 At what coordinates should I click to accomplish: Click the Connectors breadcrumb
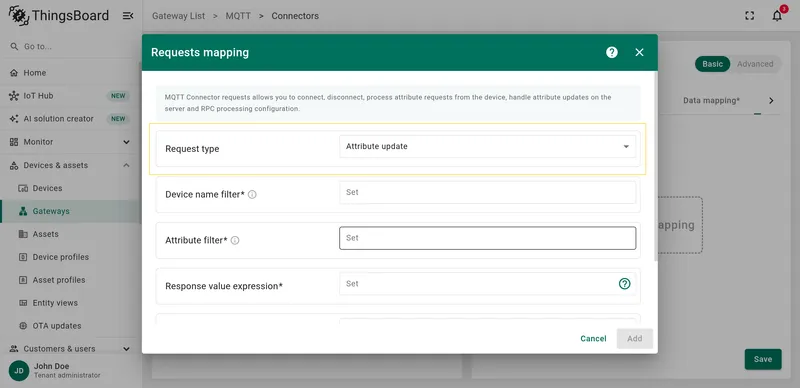click(x=295, y=16)
